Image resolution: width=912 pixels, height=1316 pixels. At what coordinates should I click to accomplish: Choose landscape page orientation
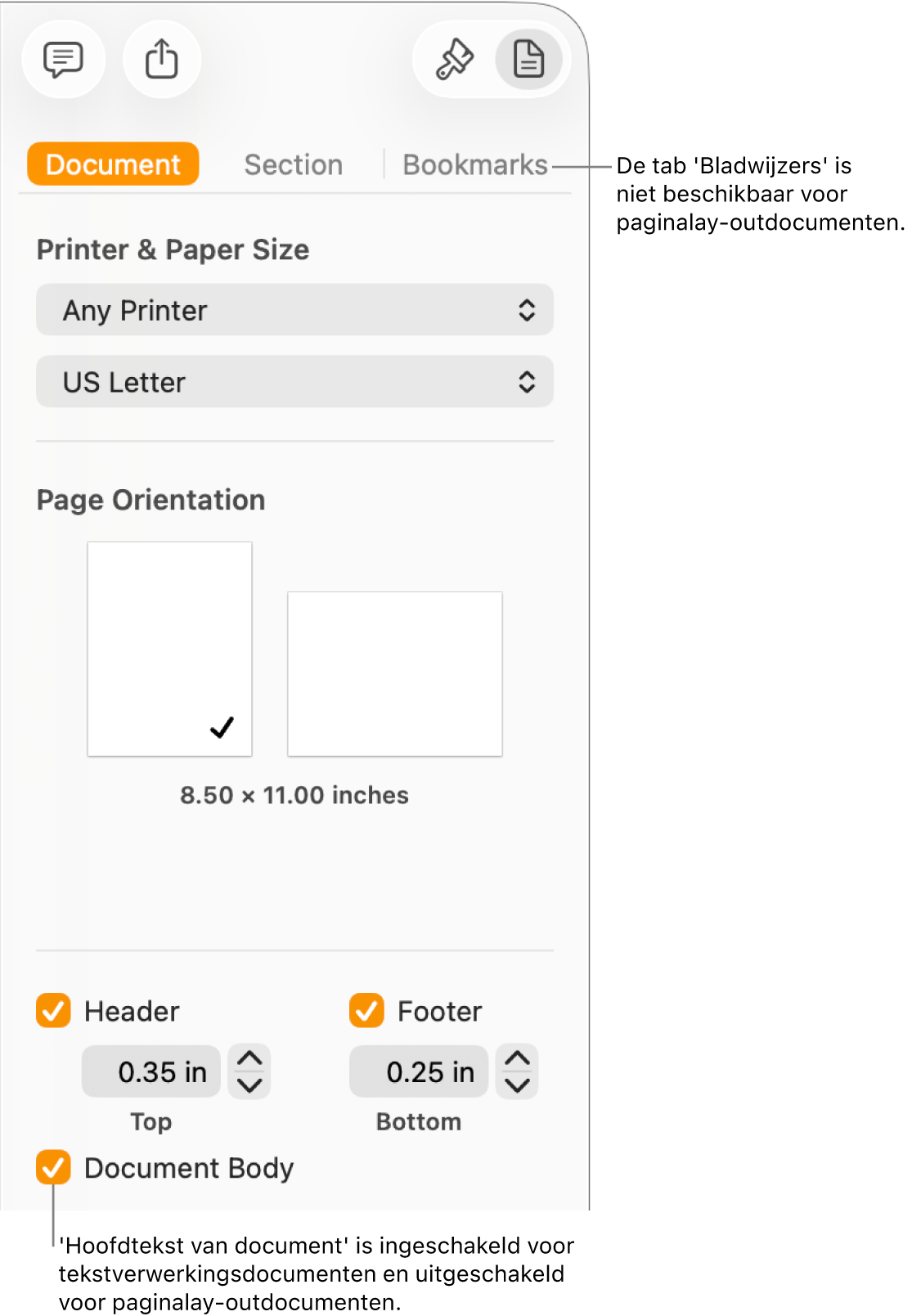click(394, 673)
